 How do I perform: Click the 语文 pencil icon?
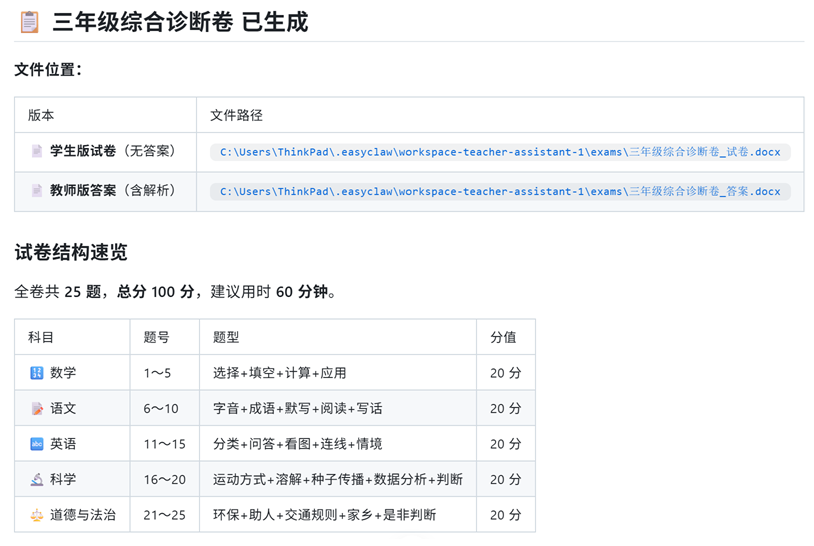coord(37,408)
